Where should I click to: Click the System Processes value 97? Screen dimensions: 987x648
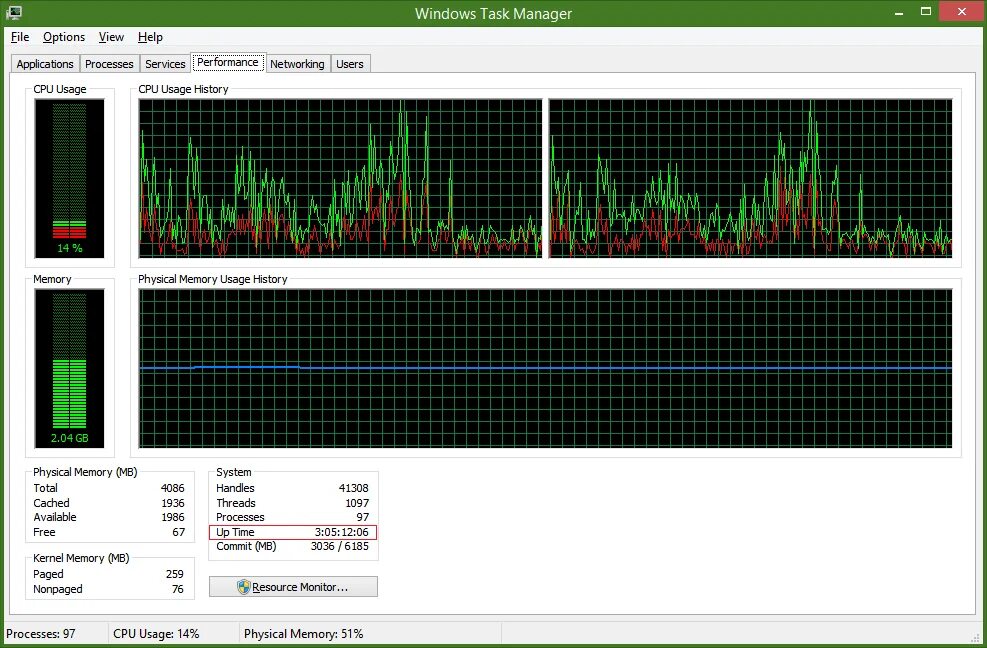(363, 517)
